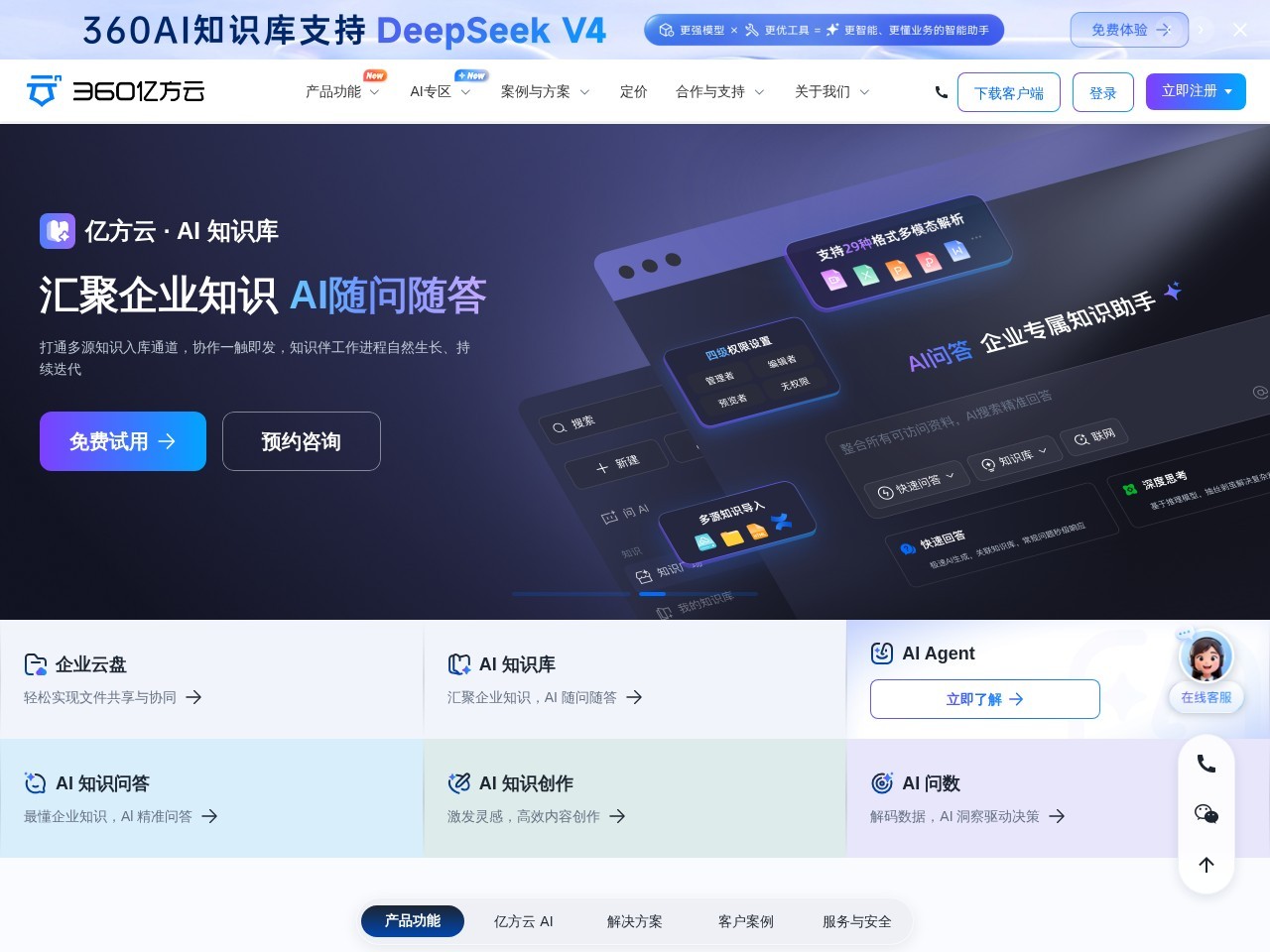Open the 定价 page

633,91
